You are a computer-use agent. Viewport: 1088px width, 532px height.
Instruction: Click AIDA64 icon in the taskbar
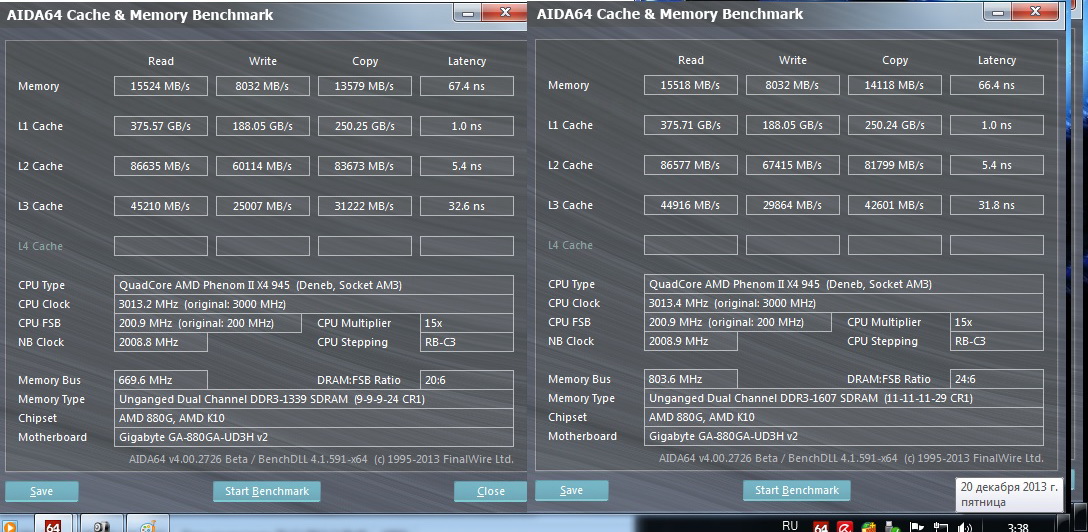point(53,524)
